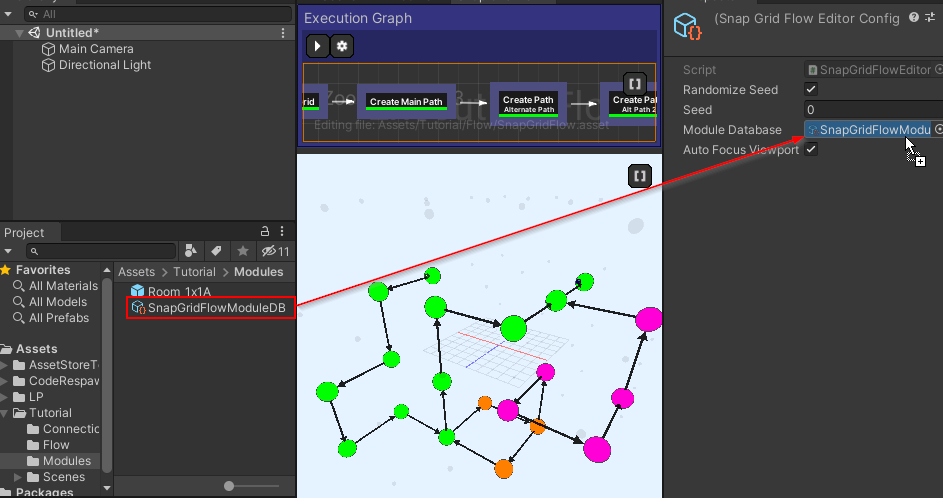Open Project panel options menu

(x=282, y=232)
